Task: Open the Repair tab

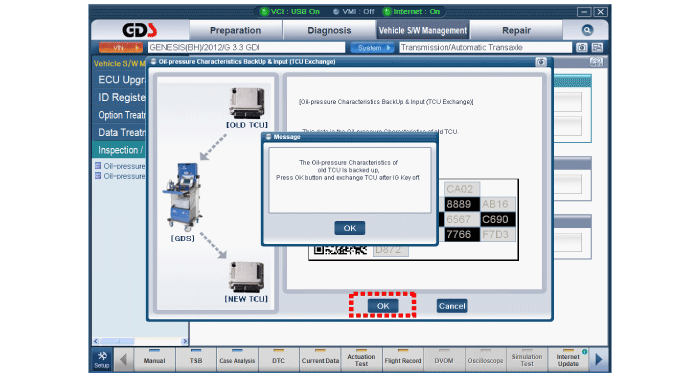Action: [516, 30]
